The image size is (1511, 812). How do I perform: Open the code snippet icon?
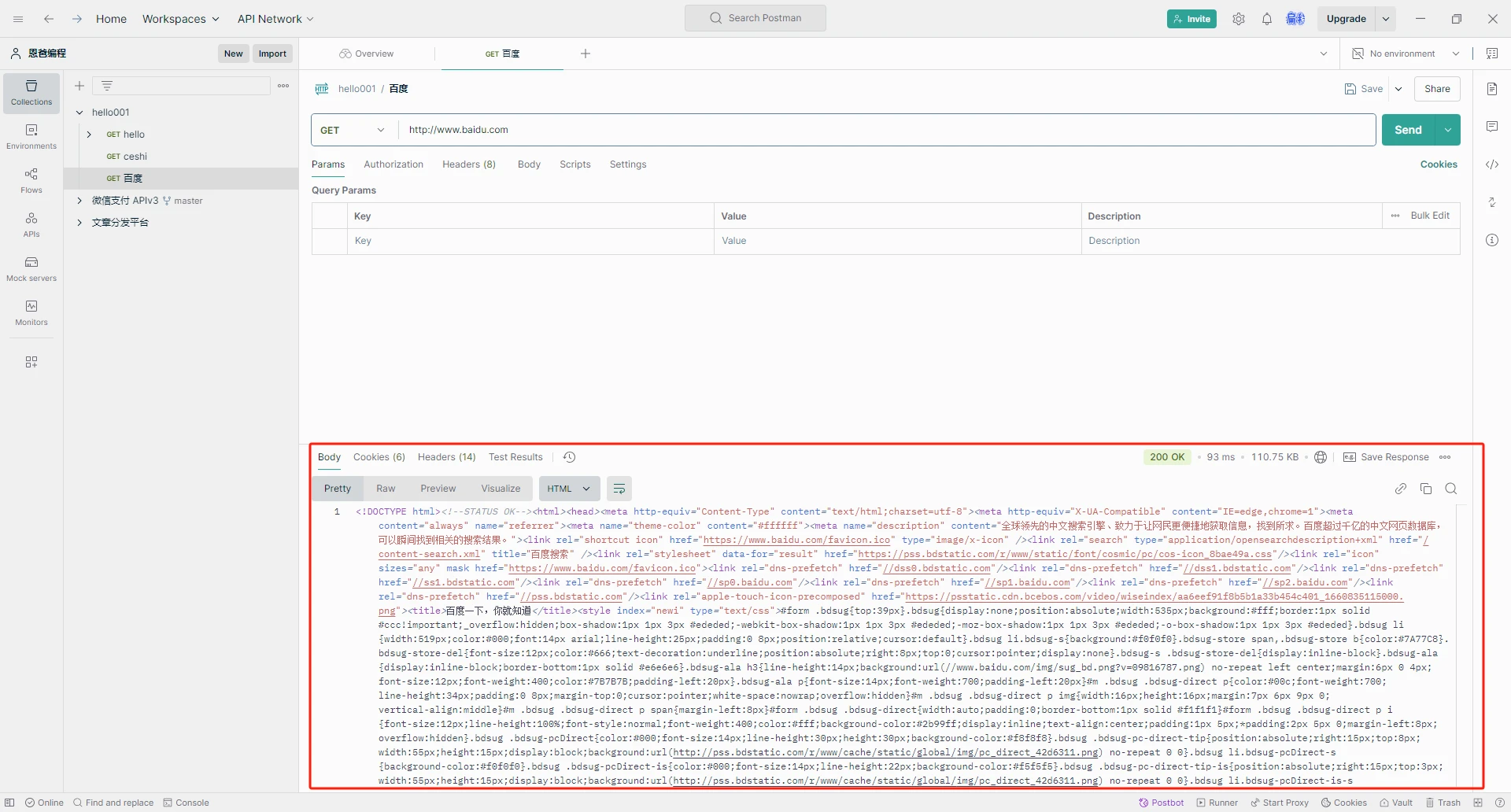click(1492, 164)
